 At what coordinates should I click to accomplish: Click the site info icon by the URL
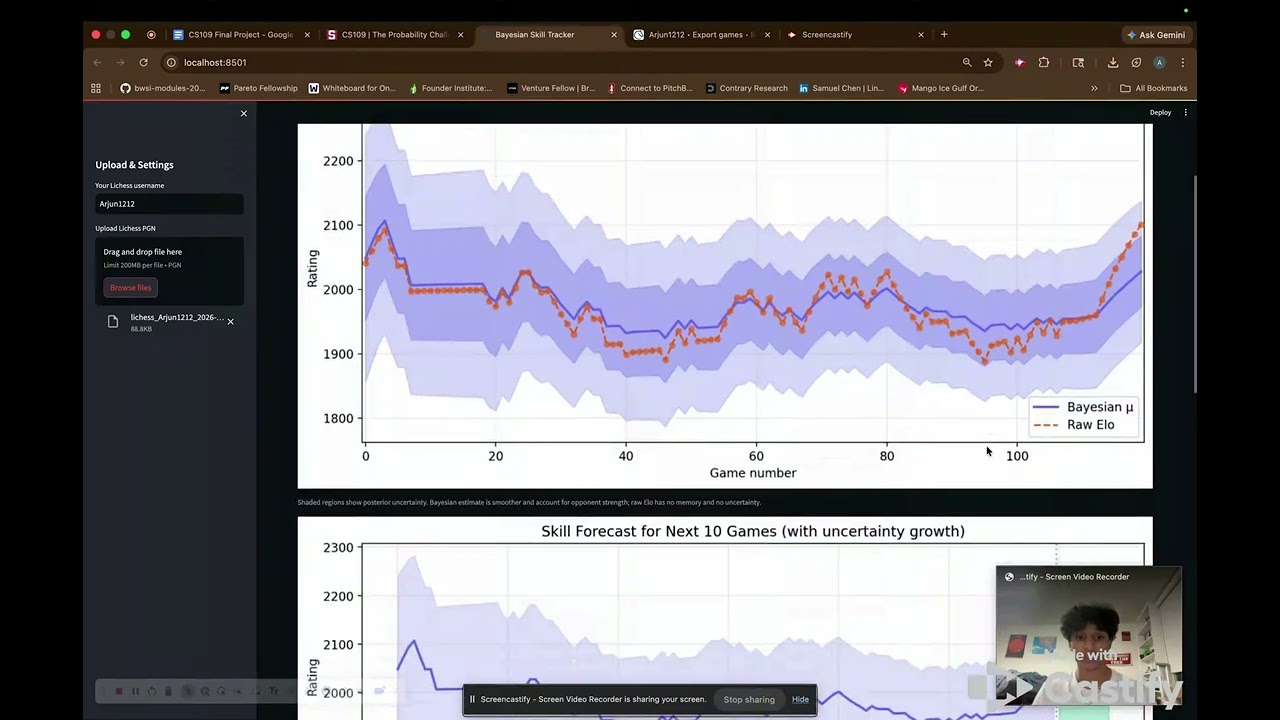pyautogui.click(x=171, y=62)
